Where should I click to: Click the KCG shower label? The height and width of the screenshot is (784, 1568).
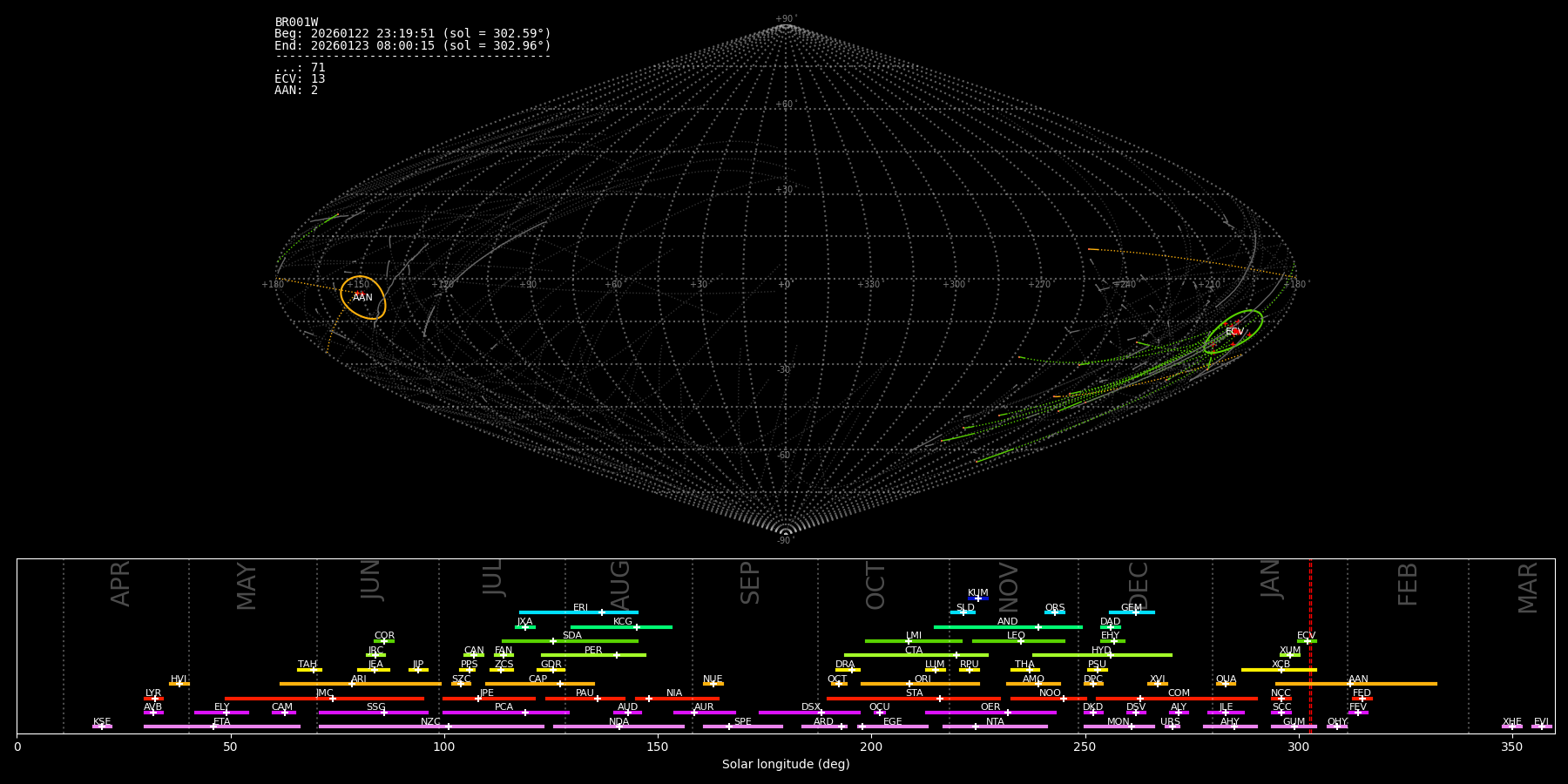click(x=623, y=622)
